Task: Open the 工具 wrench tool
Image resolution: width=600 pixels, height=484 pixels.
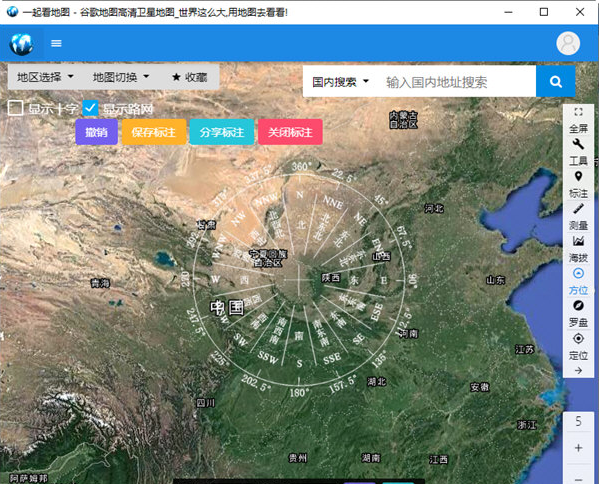Action: pos(578,144)
